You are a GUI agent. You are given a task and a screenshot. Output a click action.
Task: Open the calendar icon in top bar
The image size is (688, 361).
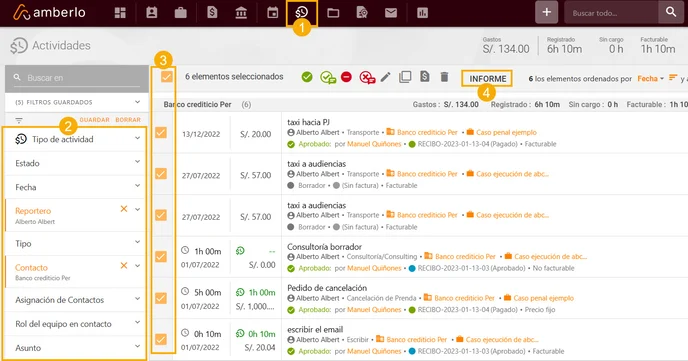click(272, 13)
